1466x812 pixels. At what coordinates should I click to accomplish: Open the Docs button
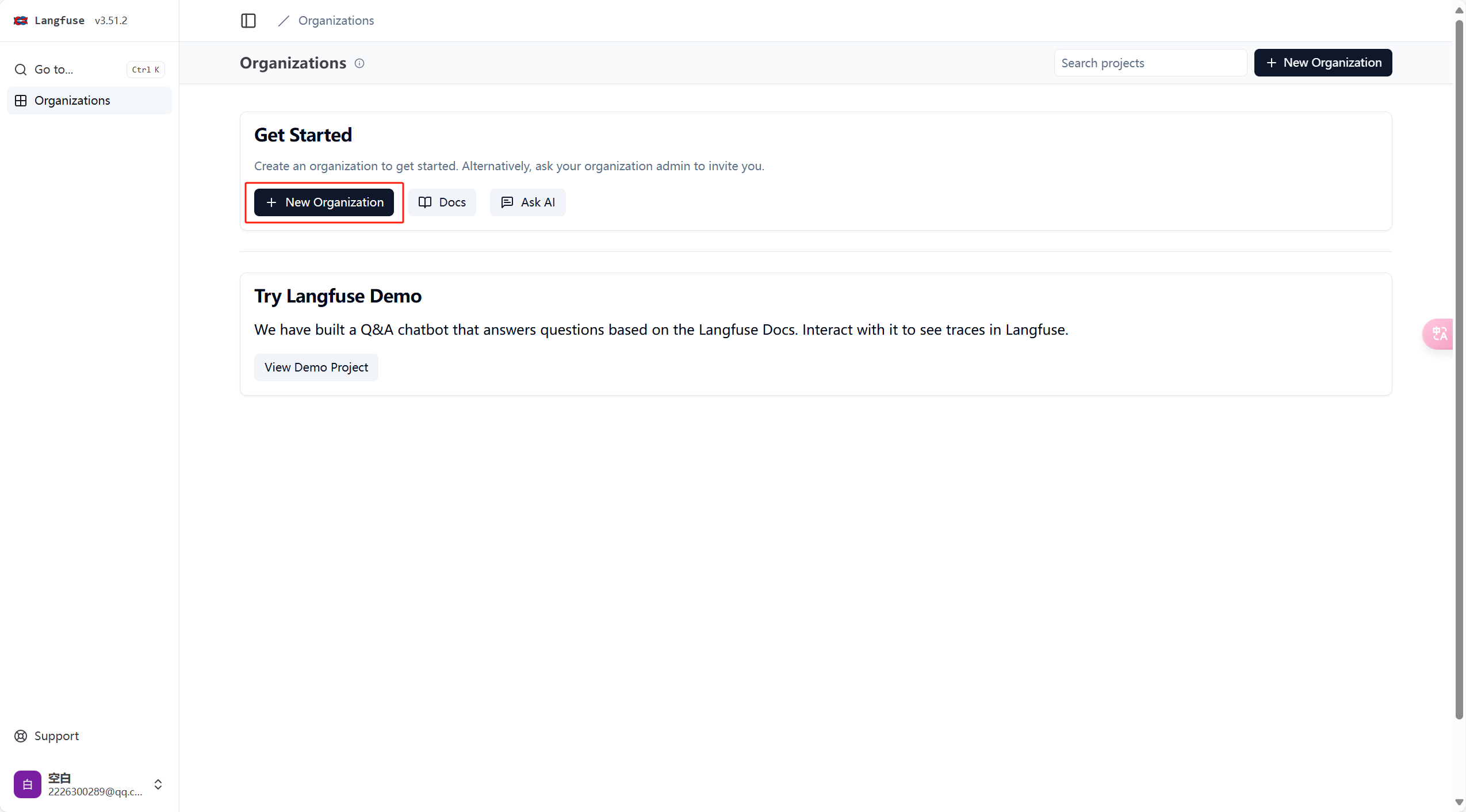coord(442,202)
